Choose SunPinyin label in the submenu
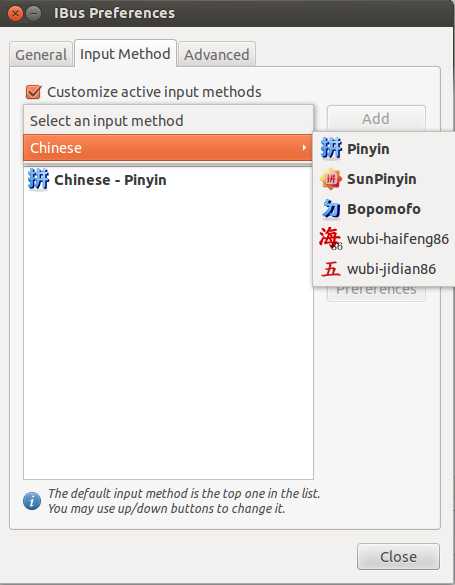455x585 pixels. [382, 179]
